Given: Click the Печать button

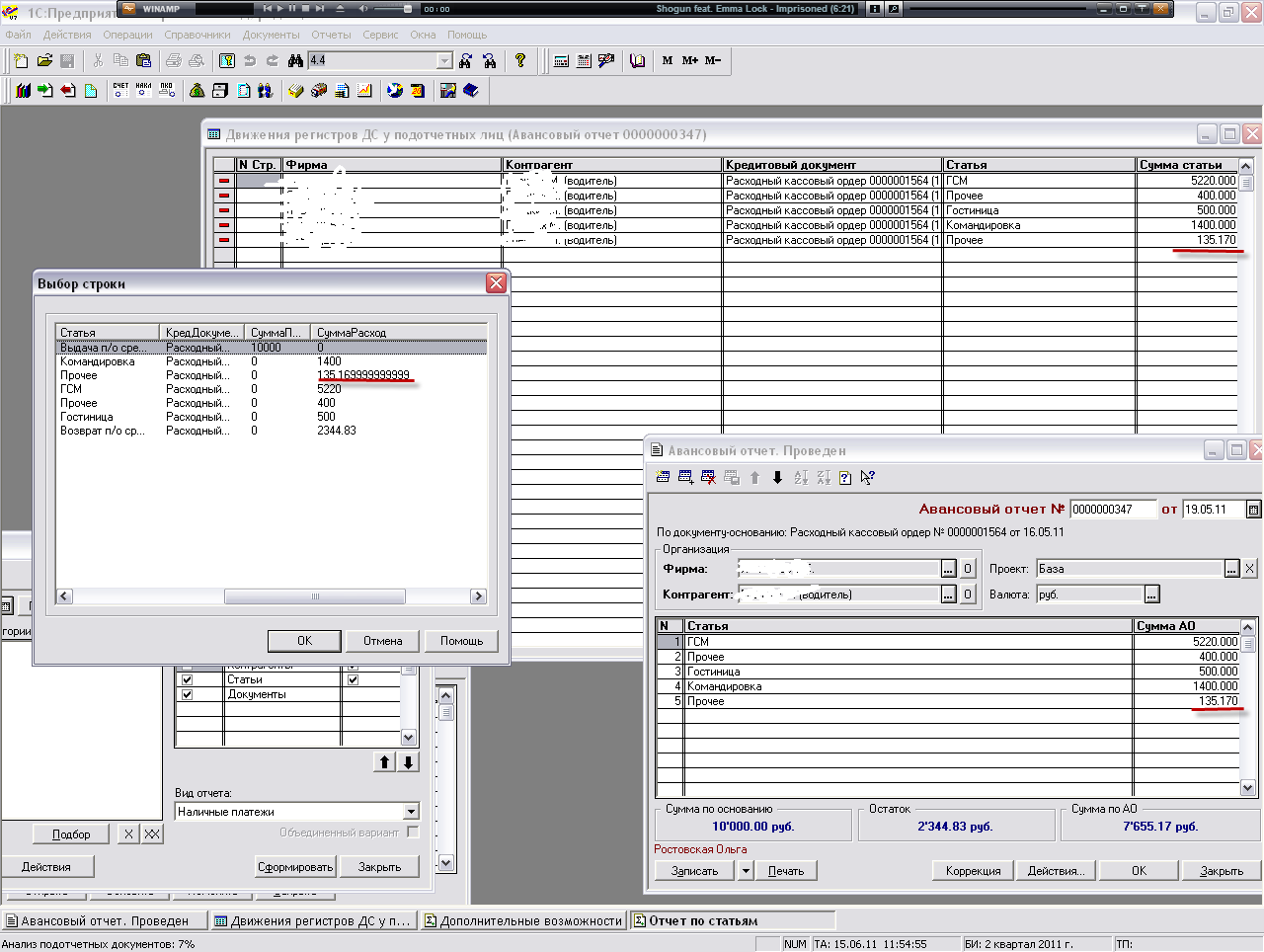Looking at the screenshot, I should (x=786, y=871).
